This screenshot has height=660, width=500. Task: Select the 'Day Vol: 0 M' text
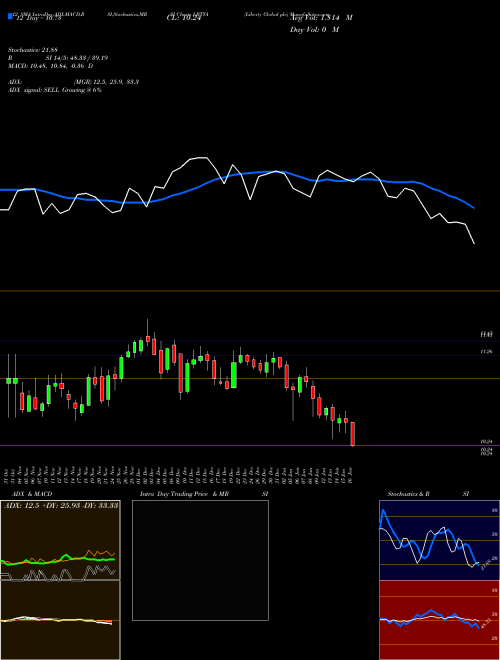click(x=314, y=29)
